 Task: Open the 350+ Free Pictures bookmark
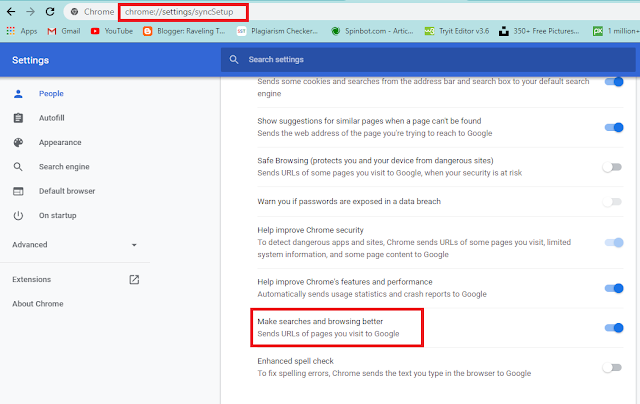click(x=539, y=31)
